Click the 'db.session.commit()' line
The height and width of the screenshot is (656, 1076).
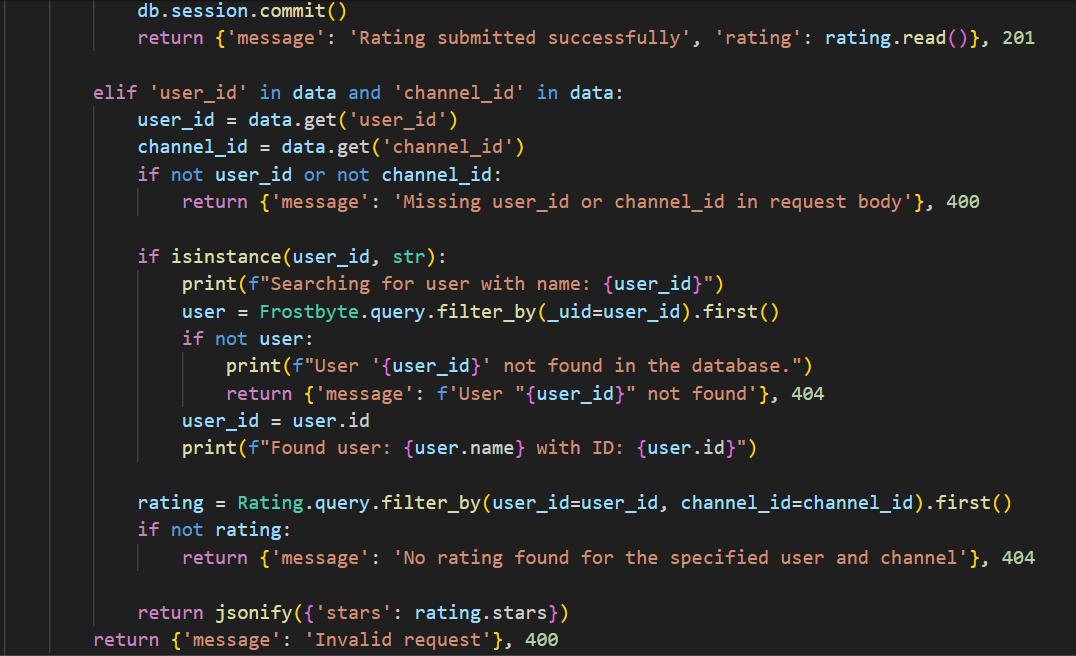(x=242, y=11)
